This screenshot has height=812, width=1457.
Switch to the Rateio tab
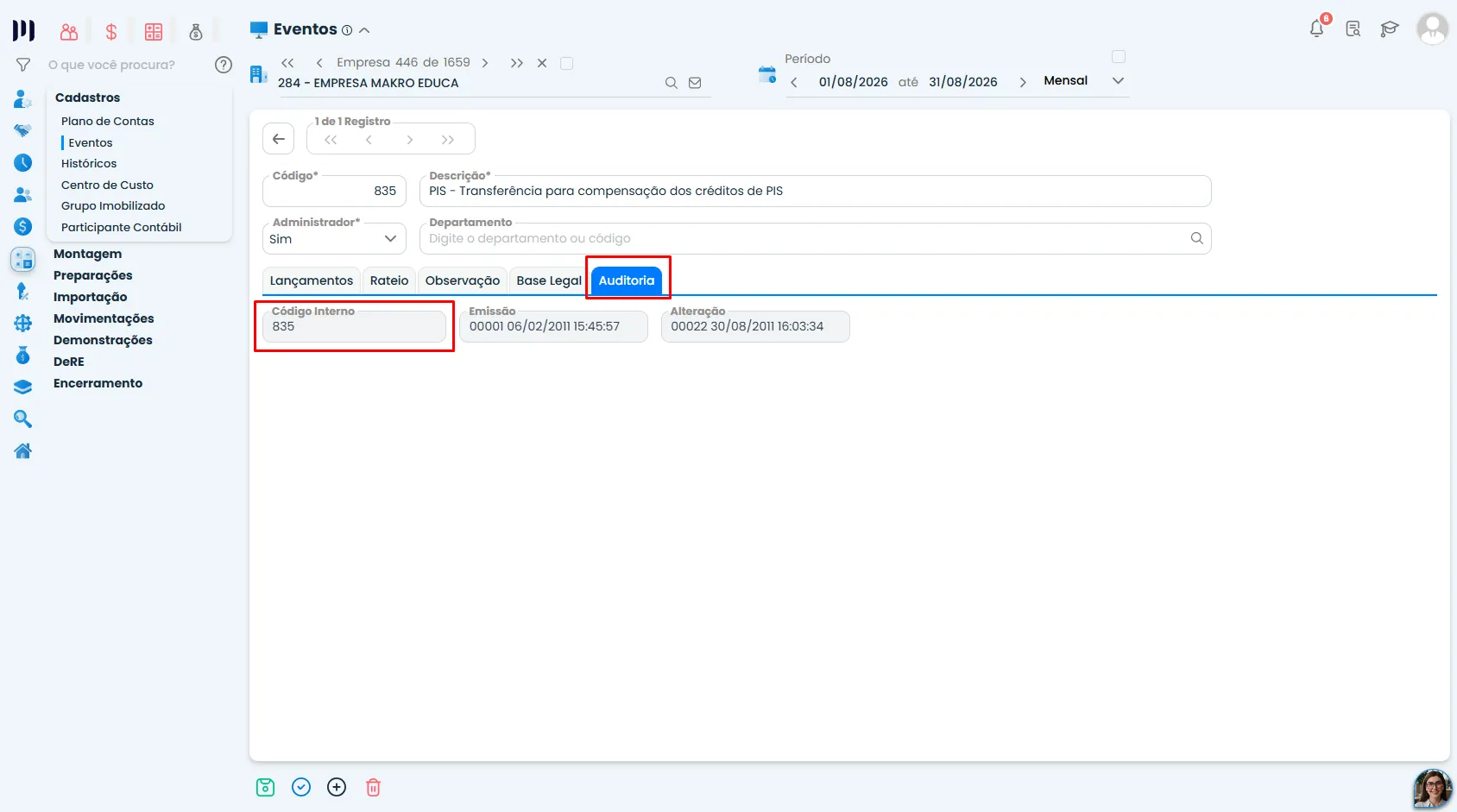[x=389, y=280]
